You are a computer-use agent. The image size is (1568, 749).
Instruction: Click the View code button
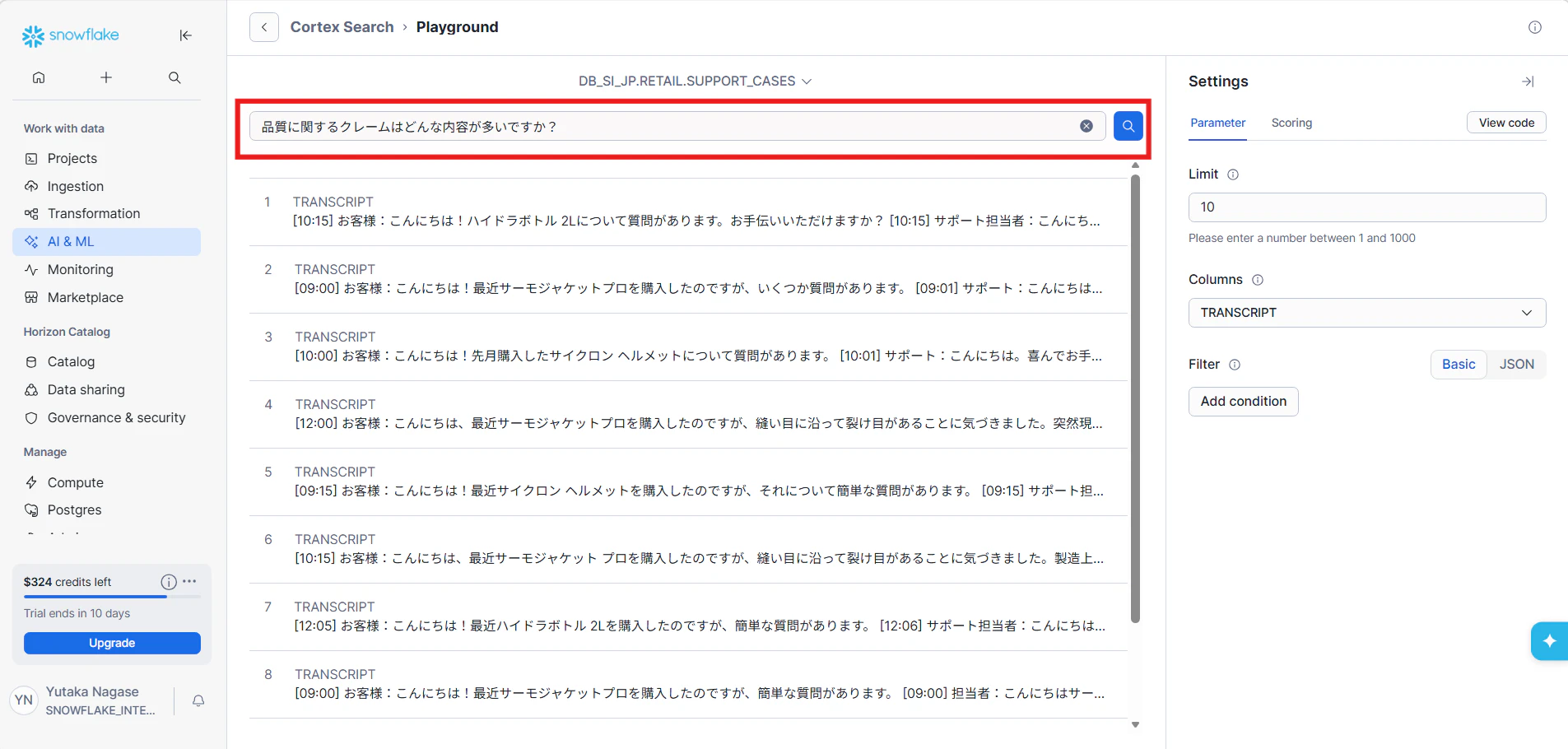click(1506, 123)
